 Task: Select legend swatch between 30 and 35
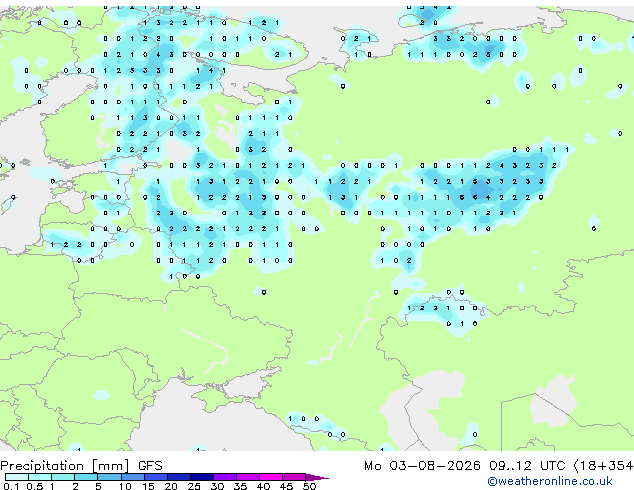pyautogui.click(x=225, y=477)
